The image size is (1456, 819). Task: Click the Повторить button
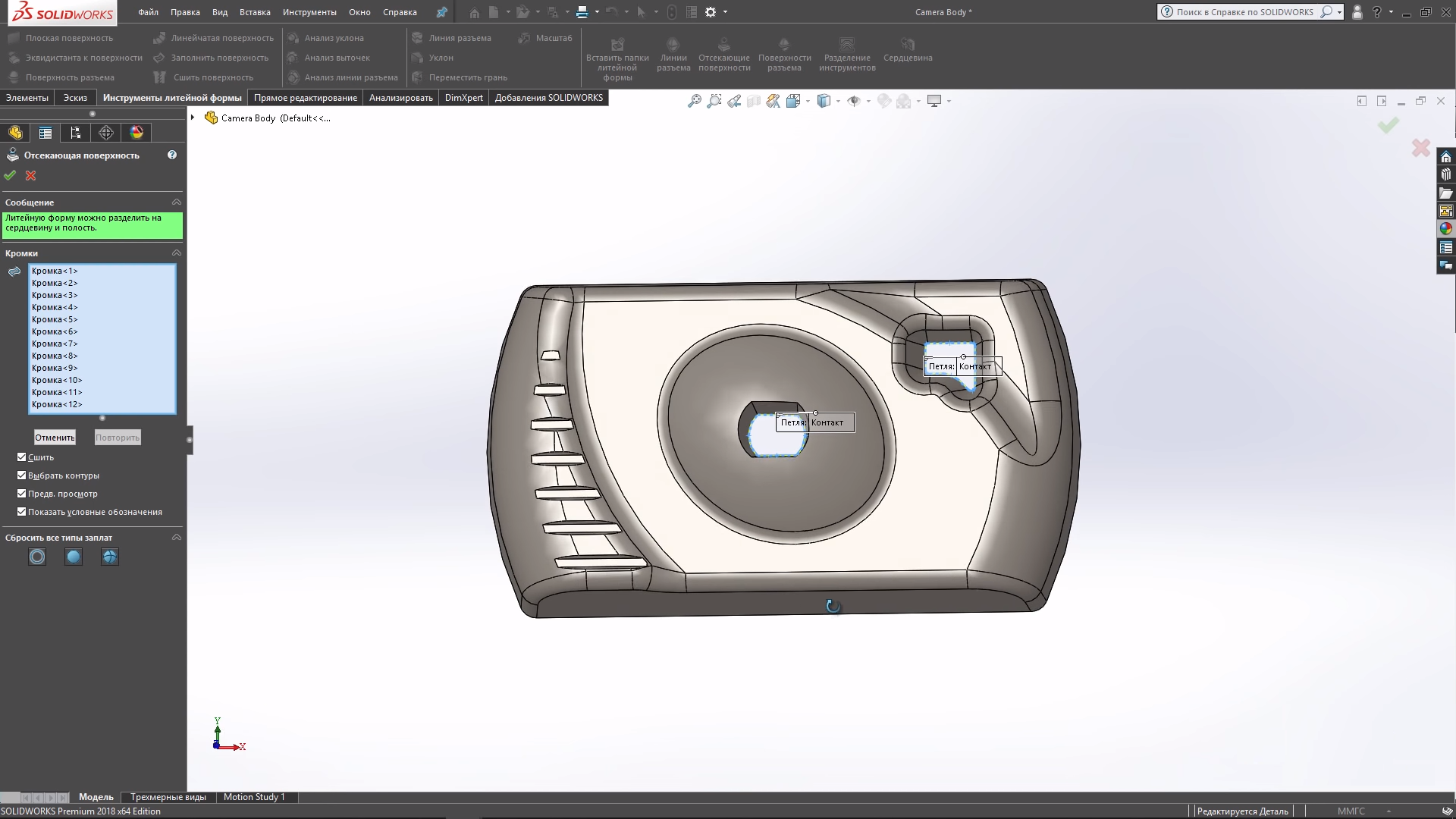coord(118,438)
